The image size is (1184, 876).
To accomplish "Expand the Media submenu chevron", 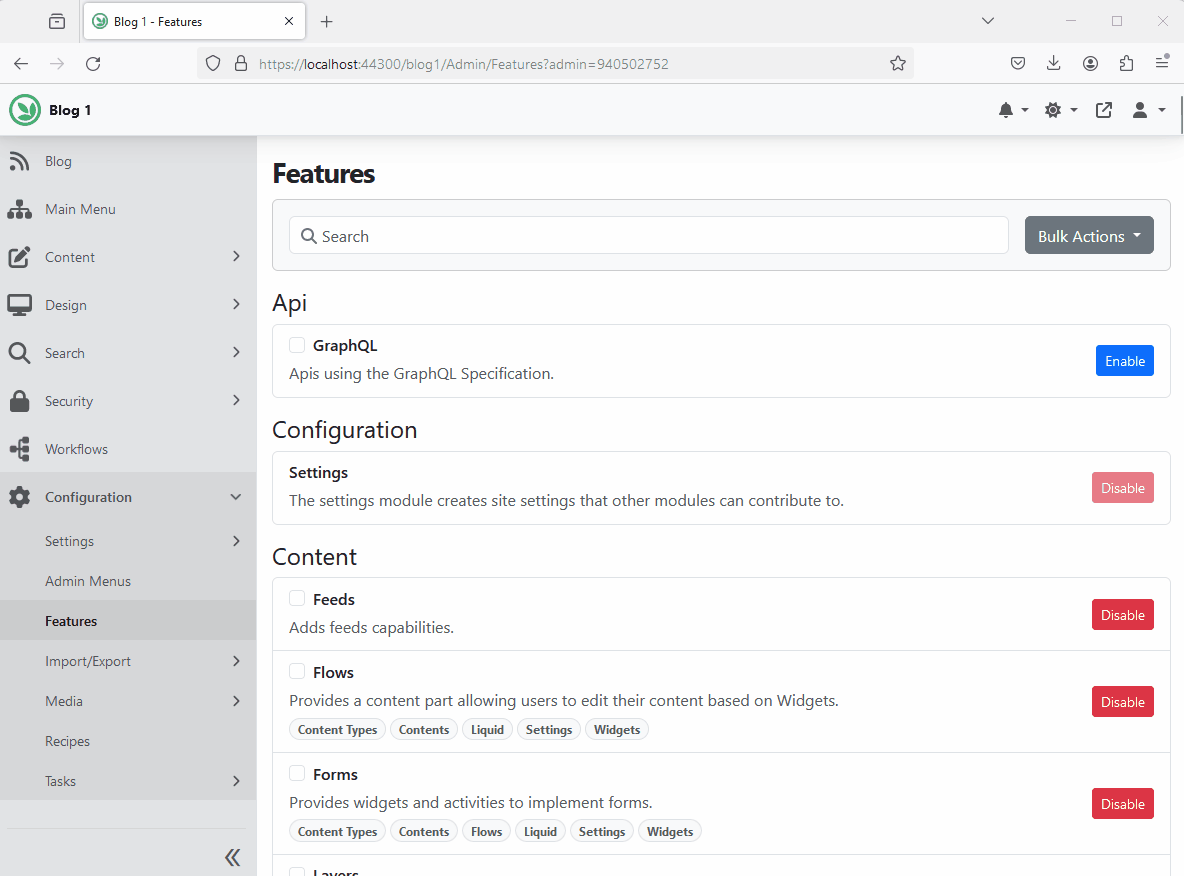I will coord(236,701).
